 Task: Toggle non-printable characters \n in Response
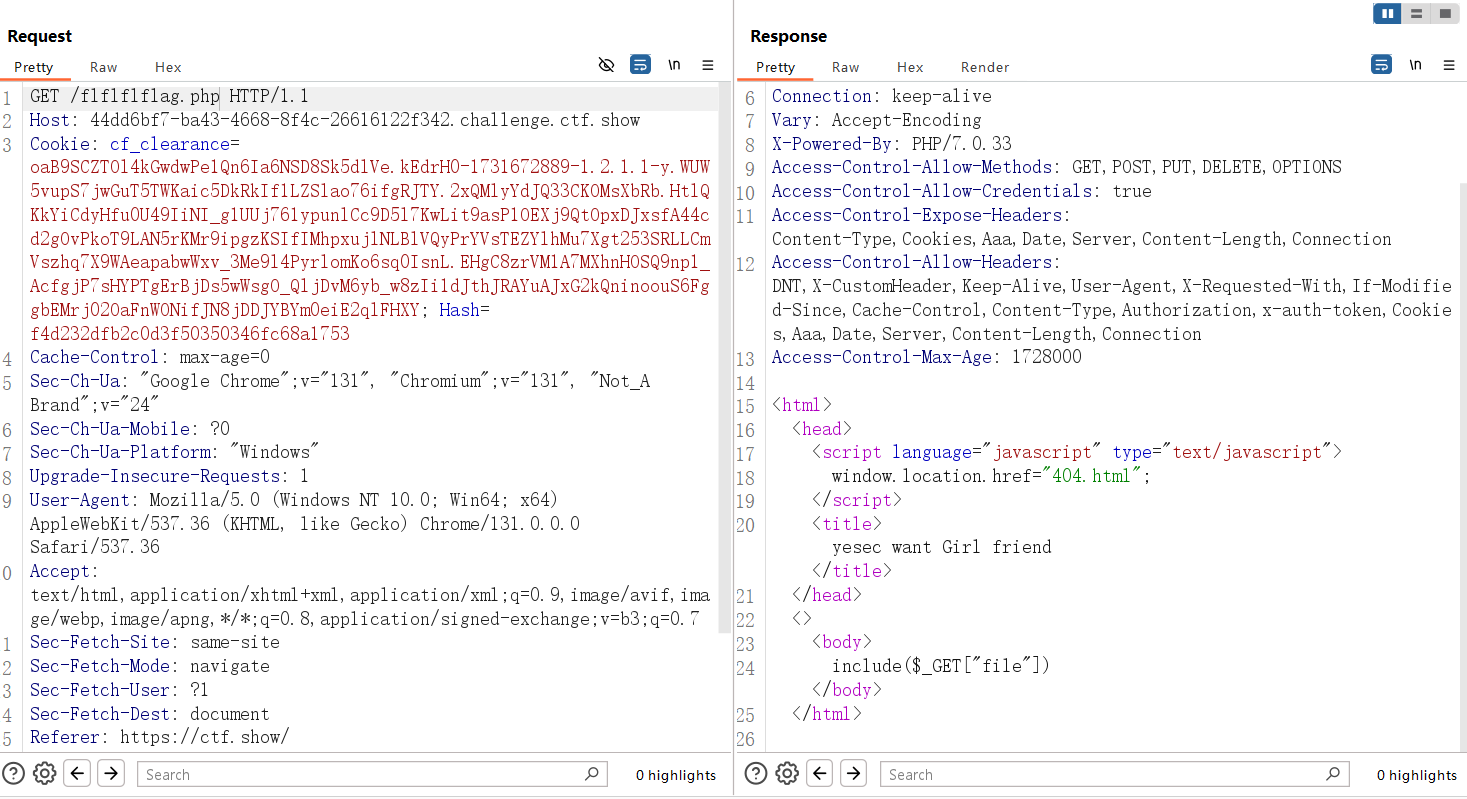[1415, 65]
